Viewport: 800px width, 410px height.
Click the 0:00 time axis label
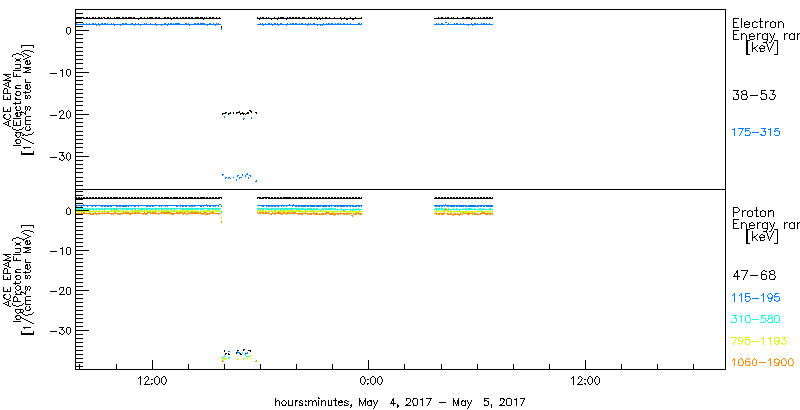pos(369,381)
